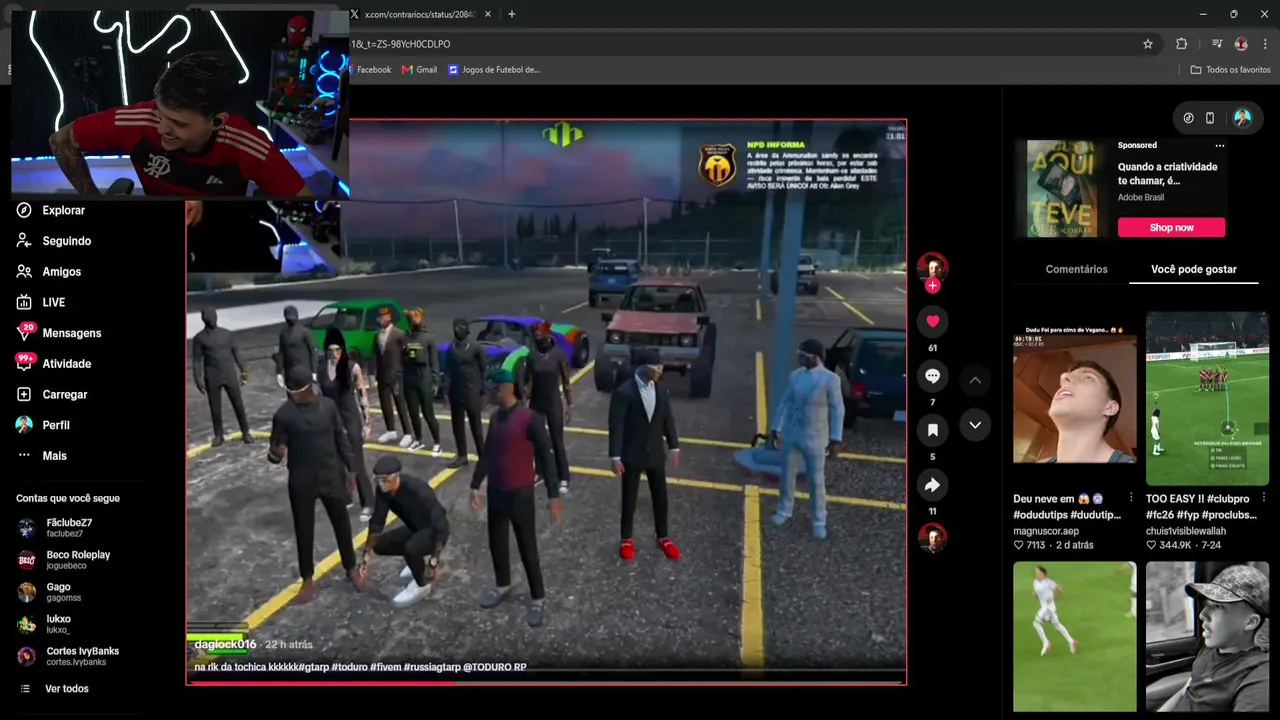Open the spinning music disc below share

tap(932, 538)
